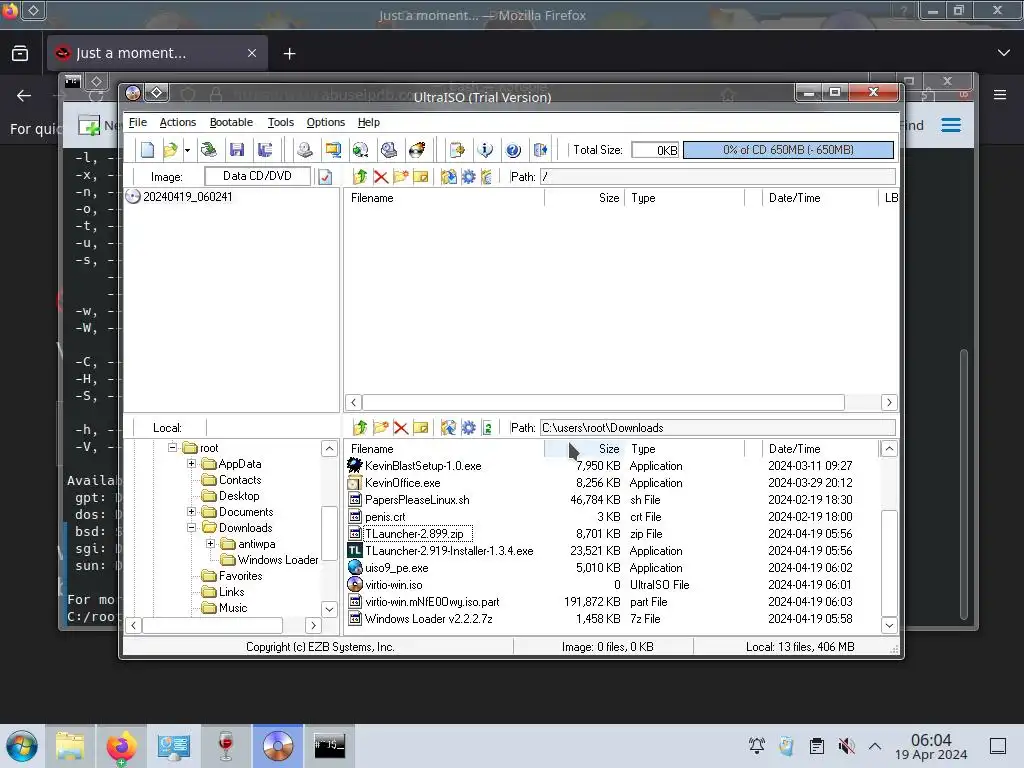Screen dimensions: 1024x768
Task: Select 20240419_060241 image root node
Action: [187, 197]
